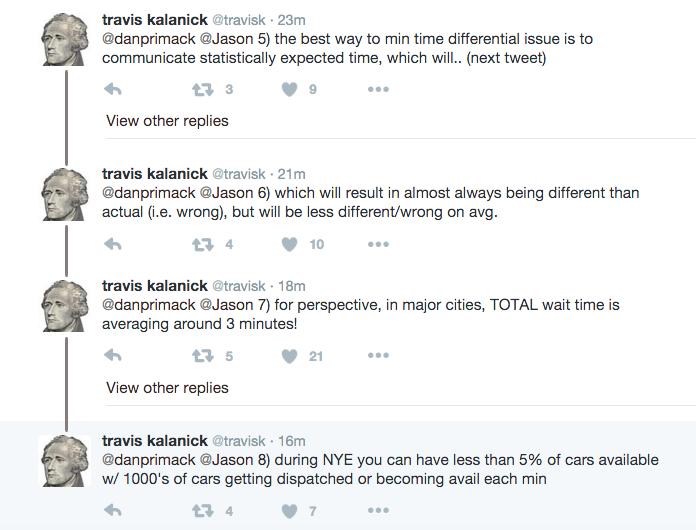This screenshot has width=696, height=530.
Task: Like the 21m tweet with 10 likes
Action: pyautogui.click(x=290, y=244)
